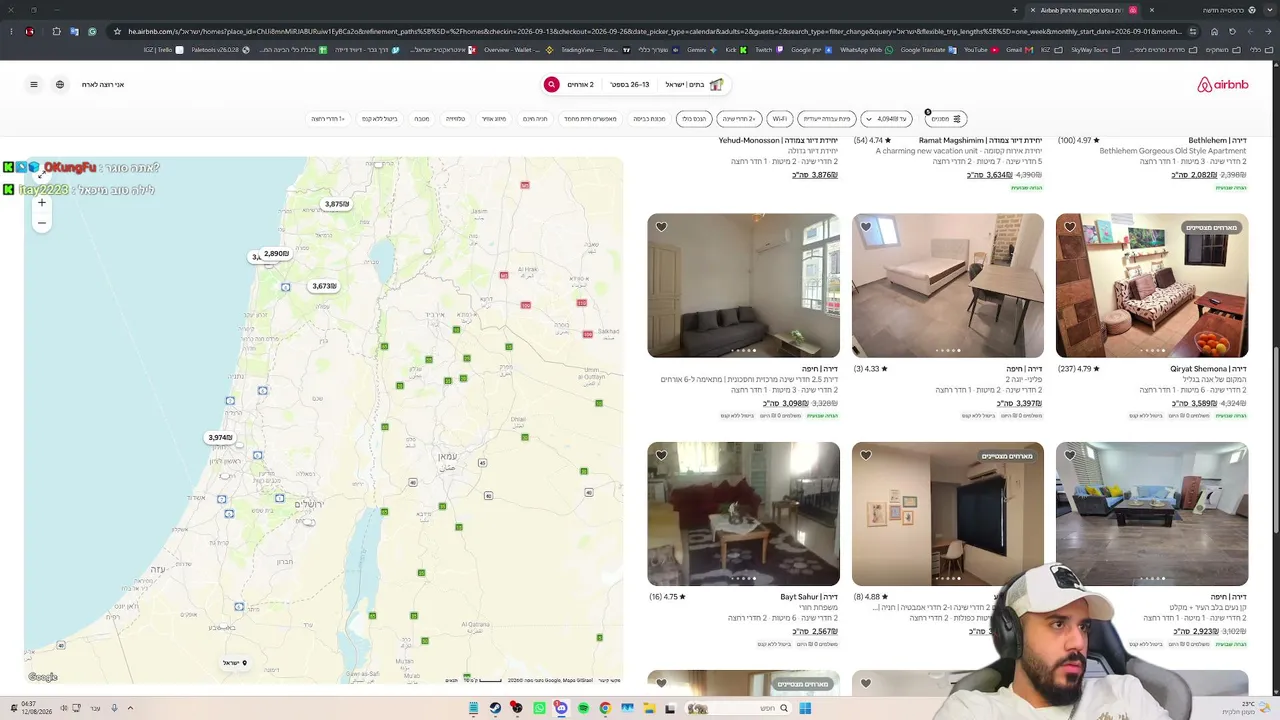Save the Haifa bed-and-table room listing to wishlist

866,227
